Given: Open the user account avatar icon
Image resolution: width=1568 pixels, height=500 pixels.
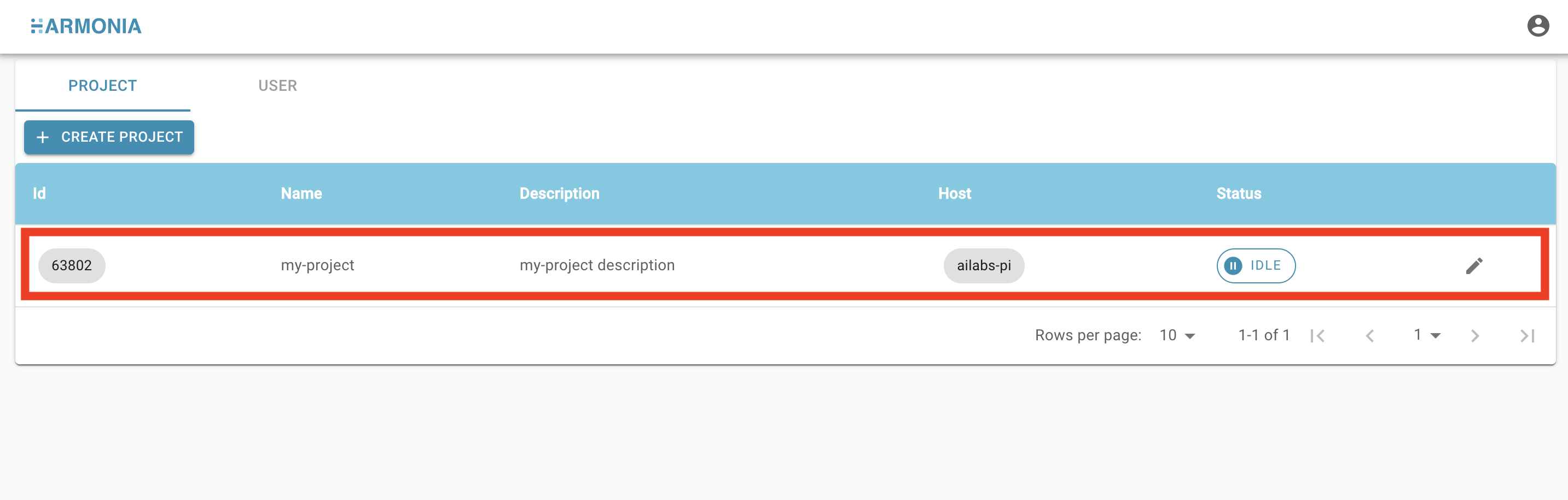Looking at the screenshot, I should coord(1537,26).
